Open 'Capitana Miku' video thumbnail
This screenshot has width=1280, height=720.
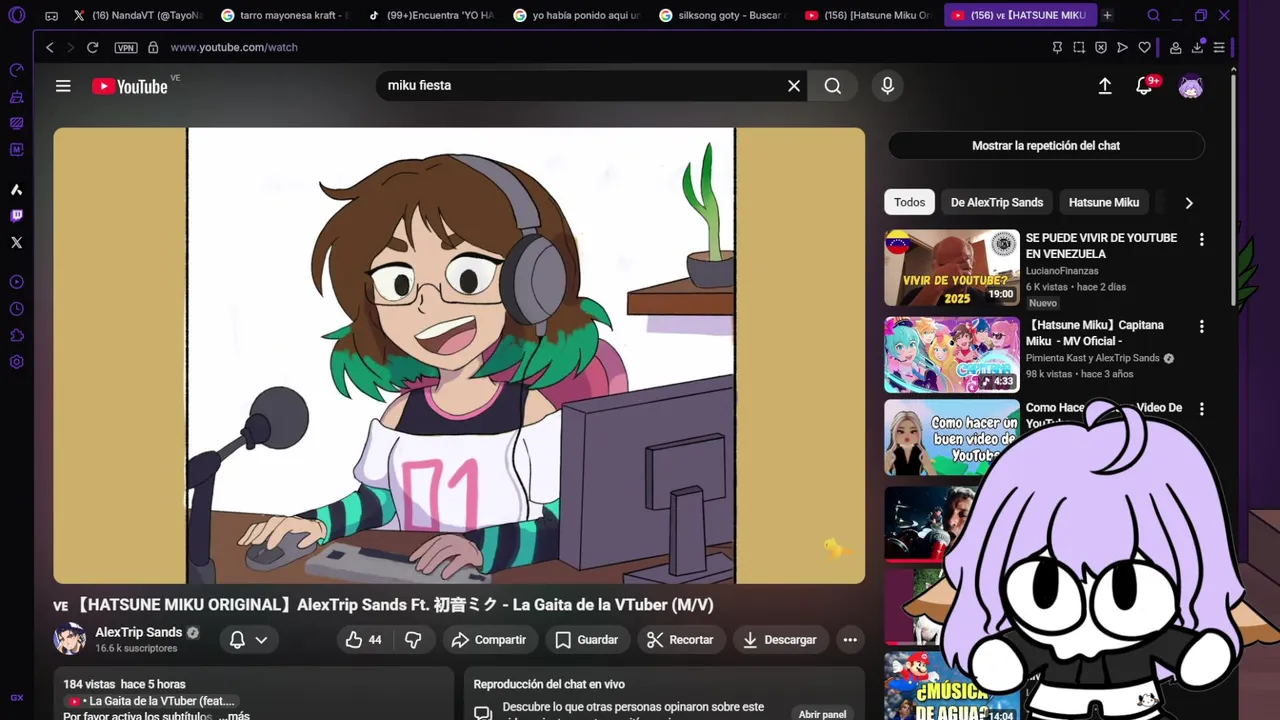pos(952,355)
